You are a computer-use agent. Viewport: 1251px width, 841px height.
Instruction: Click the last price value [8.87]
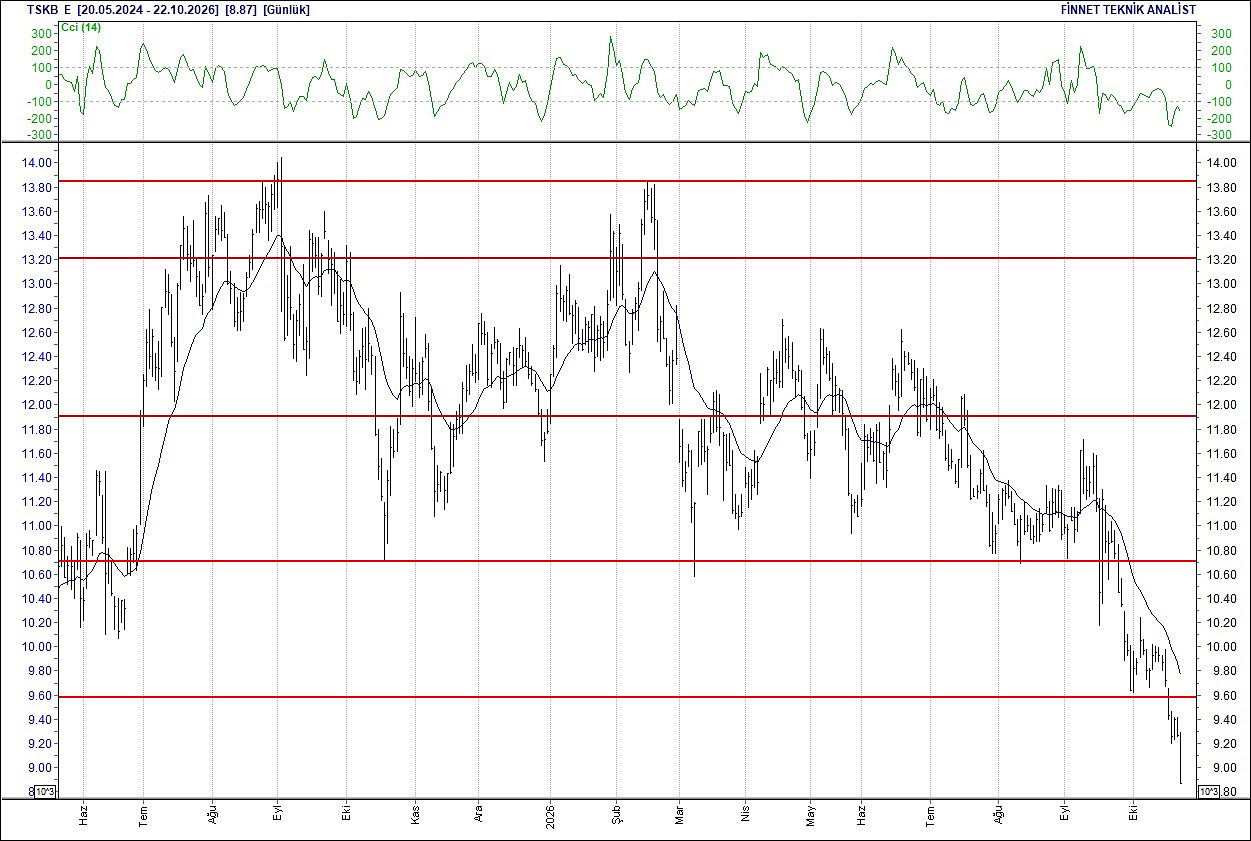[243, 9]
